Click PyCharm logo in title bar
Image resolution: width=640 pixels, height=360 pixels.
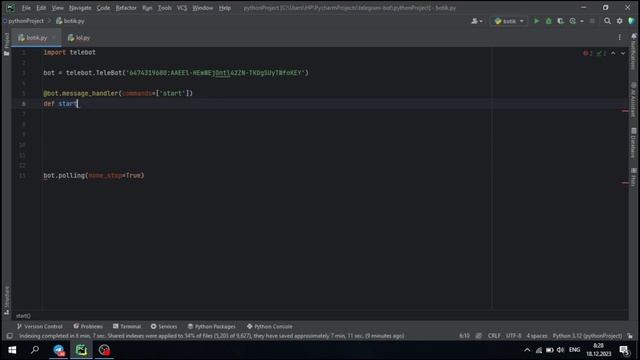pos(11,8)
